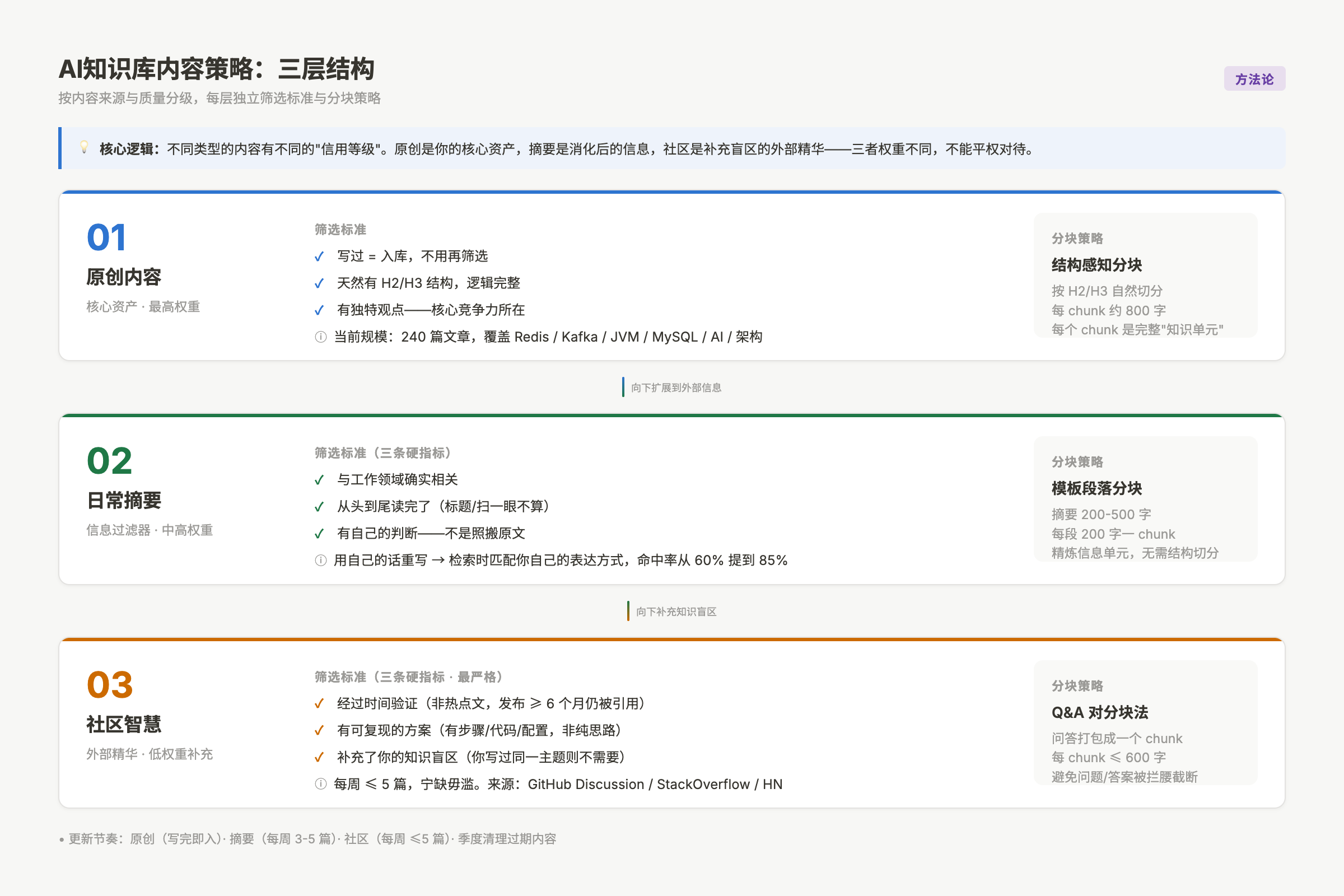Click the 方法论 tag badge
Screen dimensions: 1344x896
pyautogui.click(x=1254, y=79)
